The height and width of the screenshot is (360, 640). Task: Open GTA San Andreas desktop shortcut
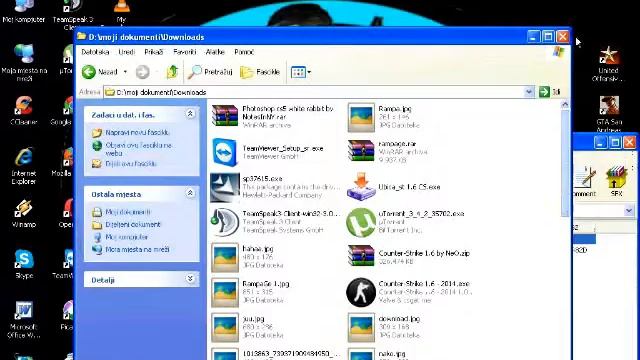609,114
